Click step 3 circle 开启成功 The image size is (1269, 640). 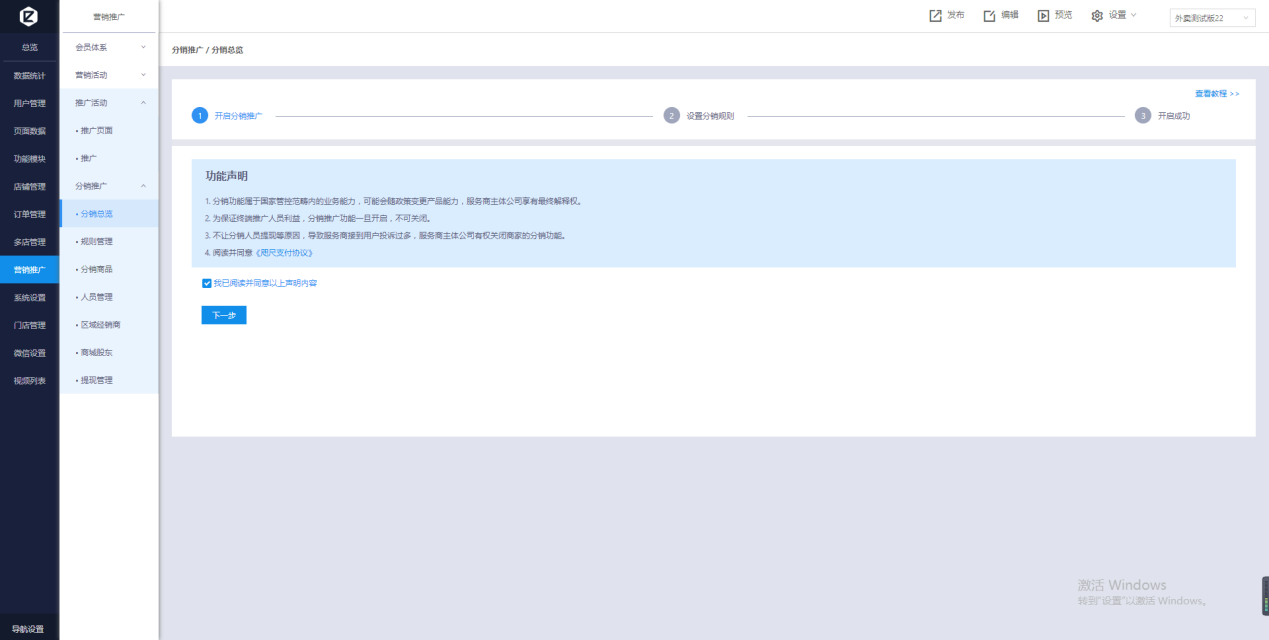(x=1143, y=116)
